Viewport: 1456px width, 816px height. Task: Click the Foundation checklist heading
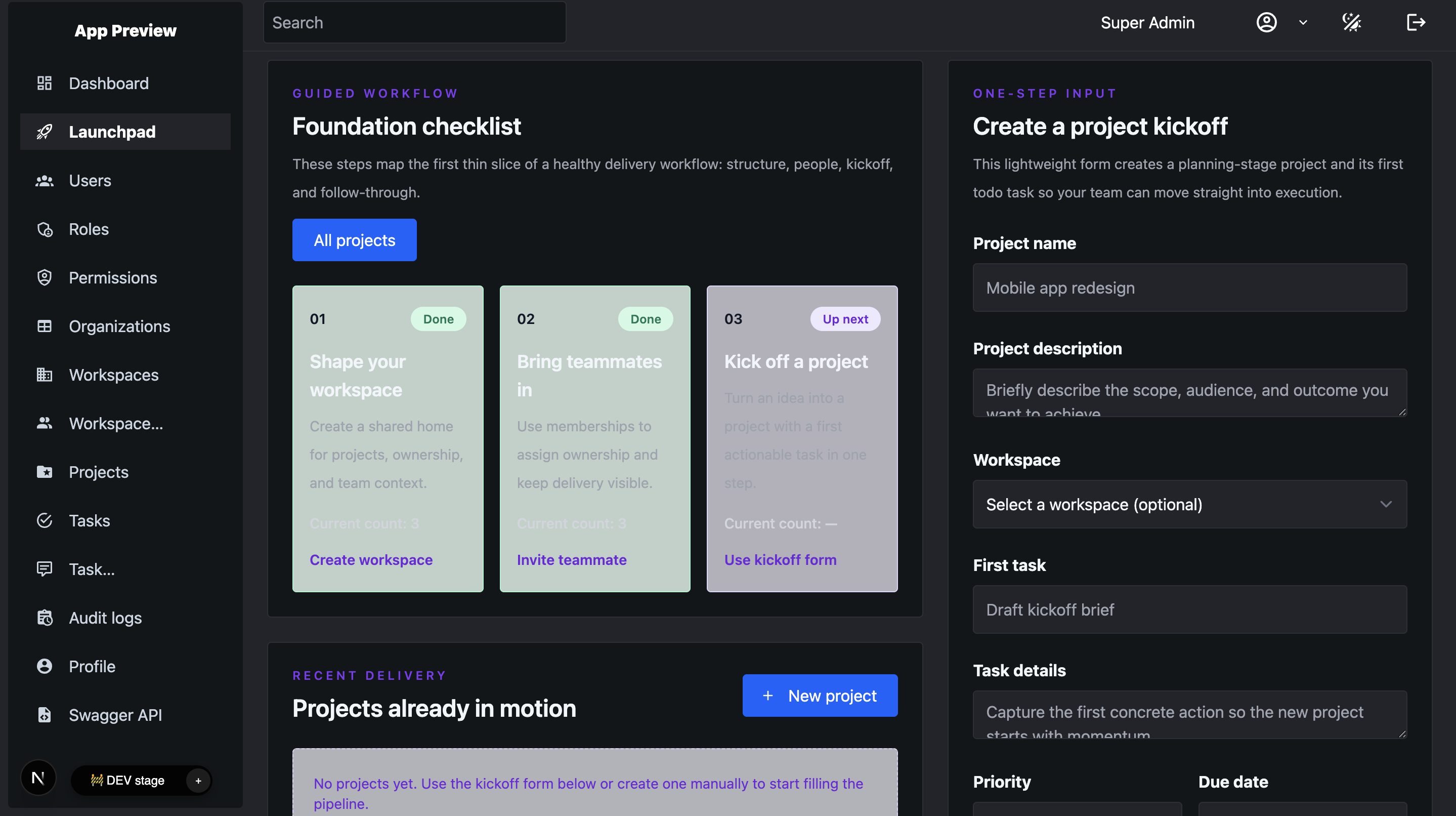click(x=406, y=126)
